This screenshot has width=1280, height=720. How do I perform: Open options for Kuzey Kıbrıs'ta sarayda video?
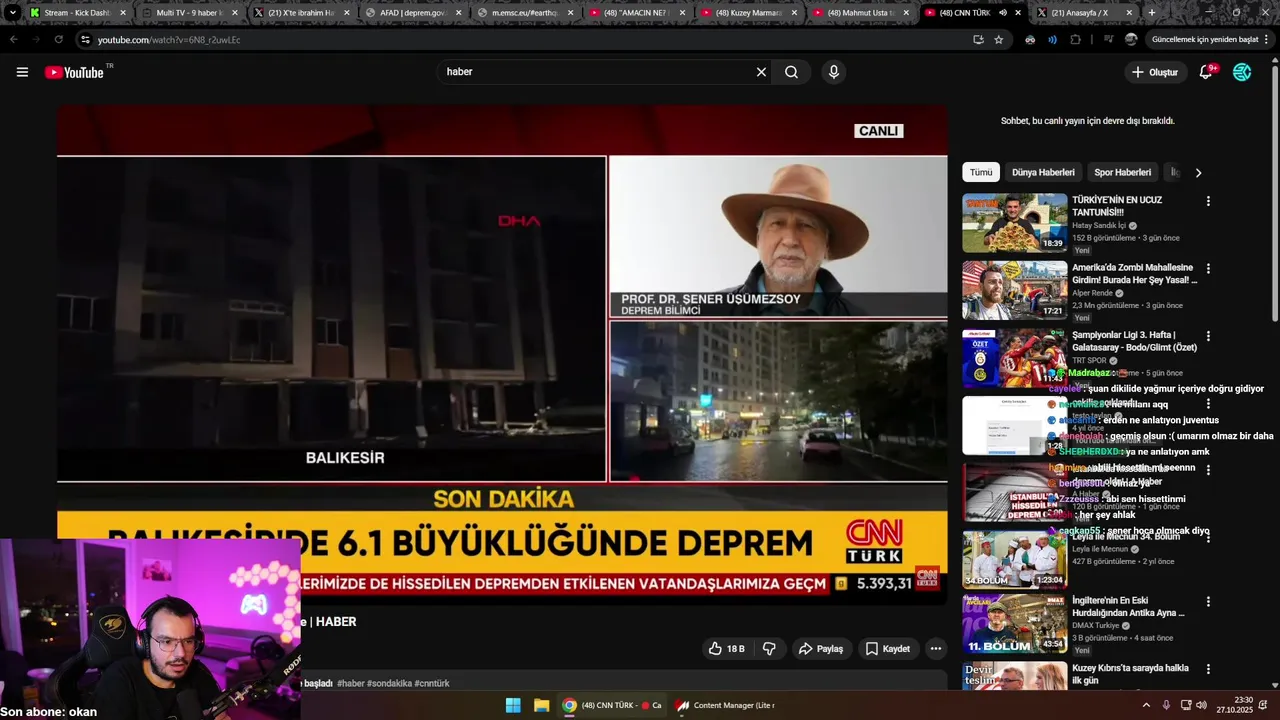tap(1208, 669)
